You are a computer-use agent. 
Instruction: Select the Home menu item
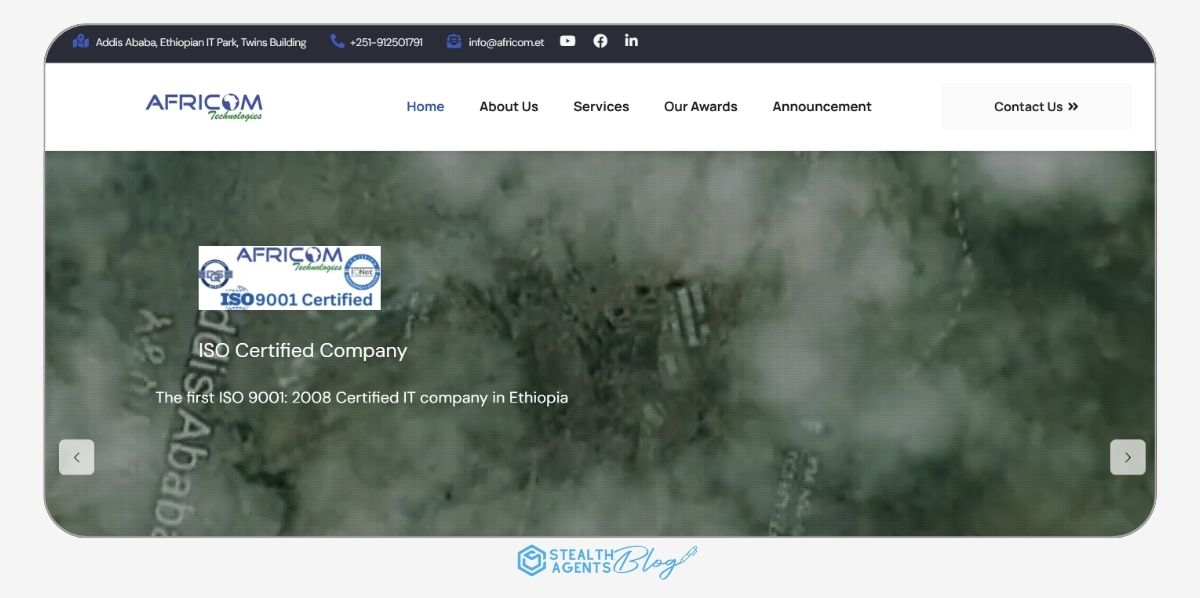coord(425,107)
